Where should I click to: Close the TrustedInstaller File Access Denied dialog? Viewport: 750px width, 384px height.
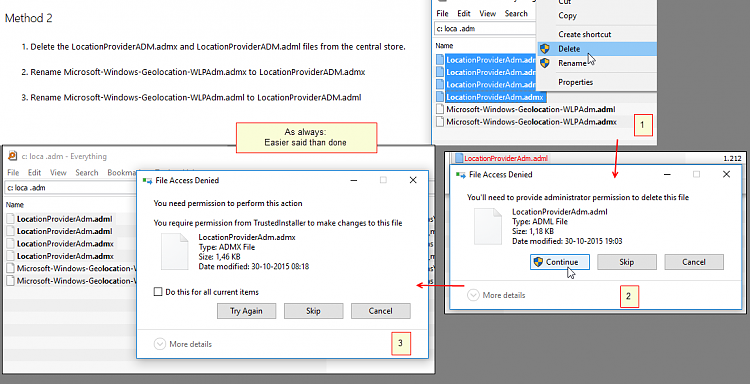coord(413,180)
